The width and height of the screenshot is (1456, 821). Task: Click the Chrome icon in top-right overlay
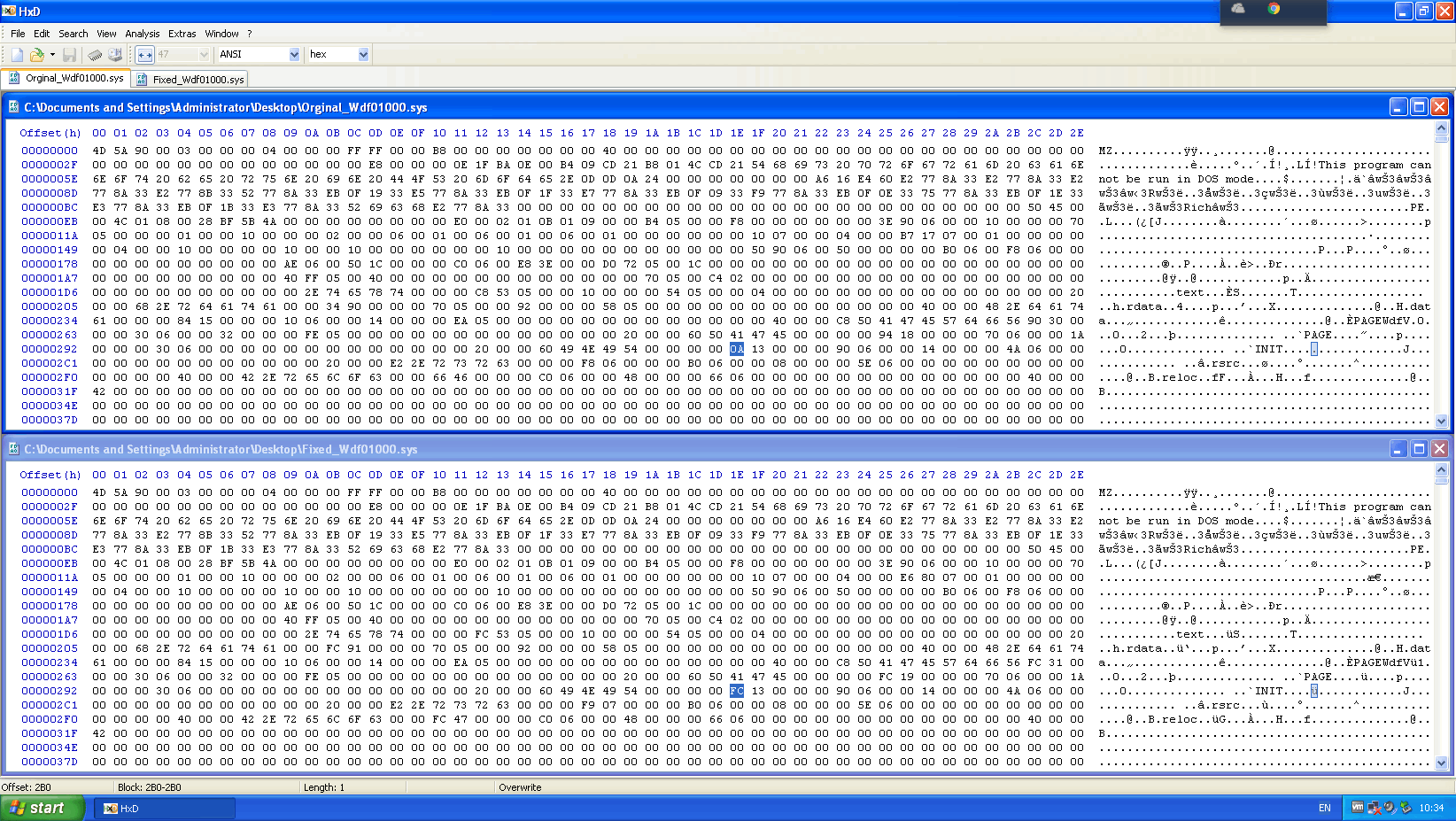(x=1274, y=9)
